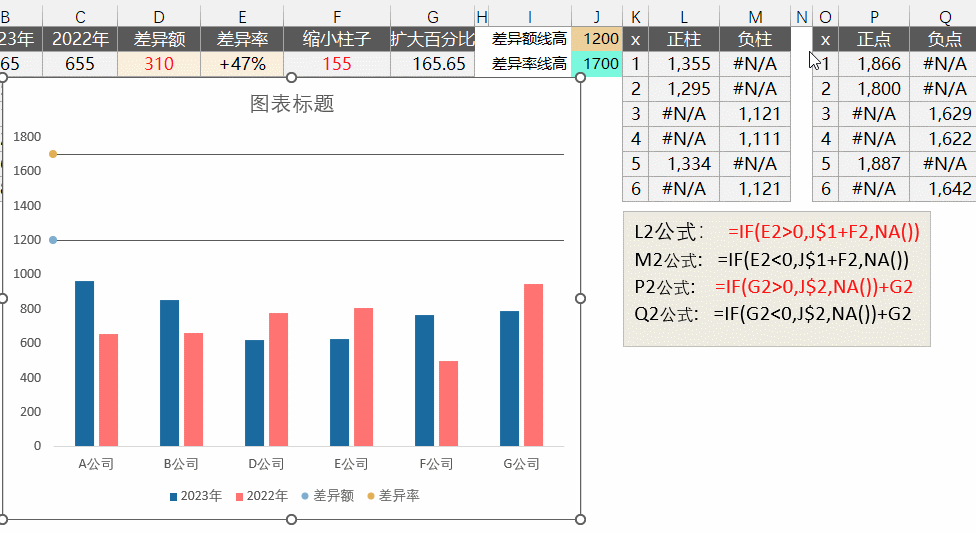This screenshot has width=976, height=533.
Task: Select cell showing red 310
Action: 159,64
